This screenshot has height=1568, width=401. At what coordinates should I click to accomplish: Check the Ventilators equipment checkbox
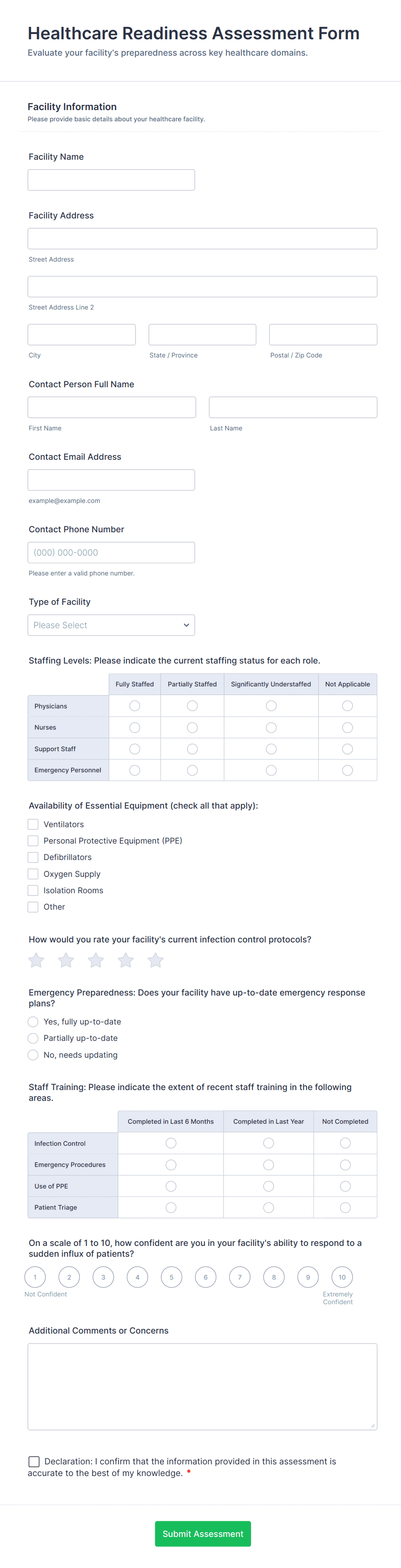34,824
